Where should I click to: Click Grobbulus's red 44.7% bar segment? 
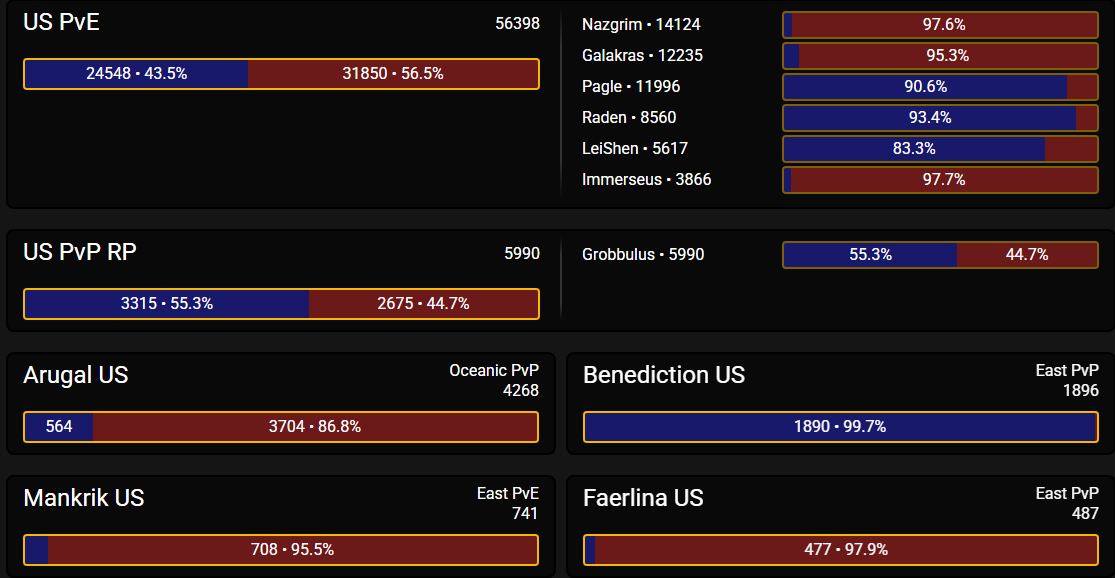click(x=1027, y=255)
